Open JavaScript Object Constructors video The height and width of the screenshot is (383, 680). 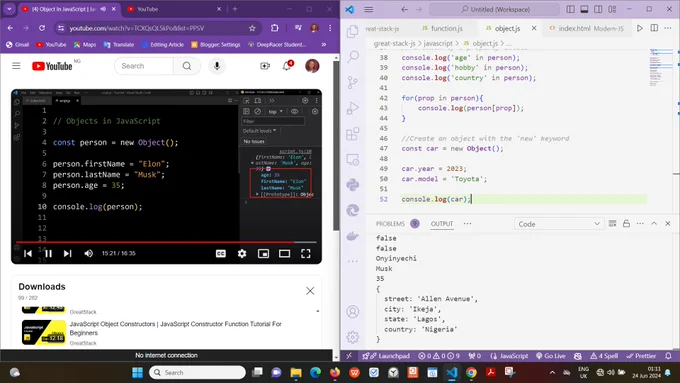pyautogui.click(x=176, y=328)
